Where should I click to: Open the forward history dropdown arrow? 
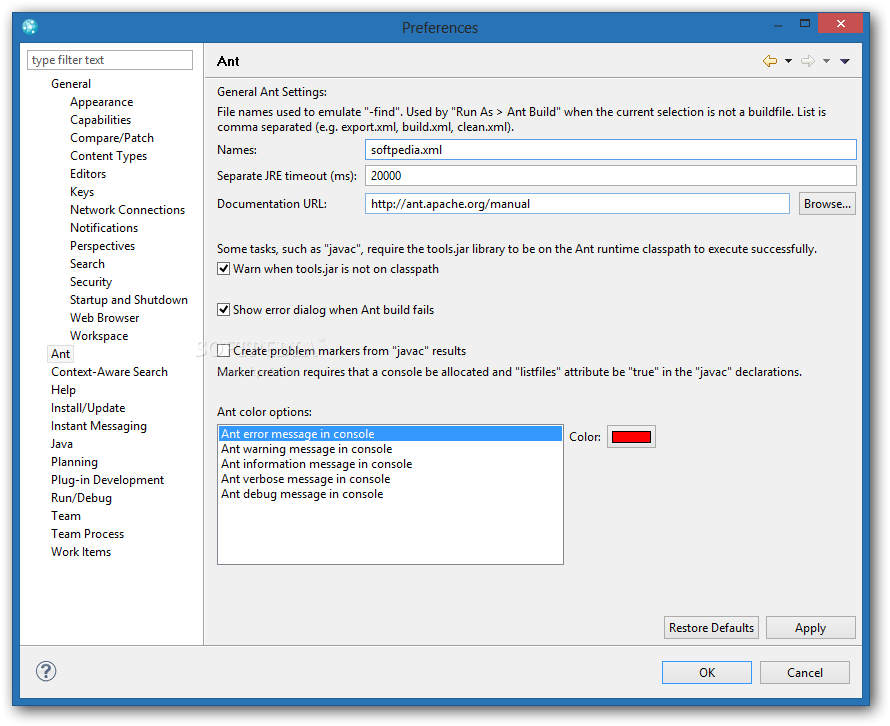click(x=826, y=61)
